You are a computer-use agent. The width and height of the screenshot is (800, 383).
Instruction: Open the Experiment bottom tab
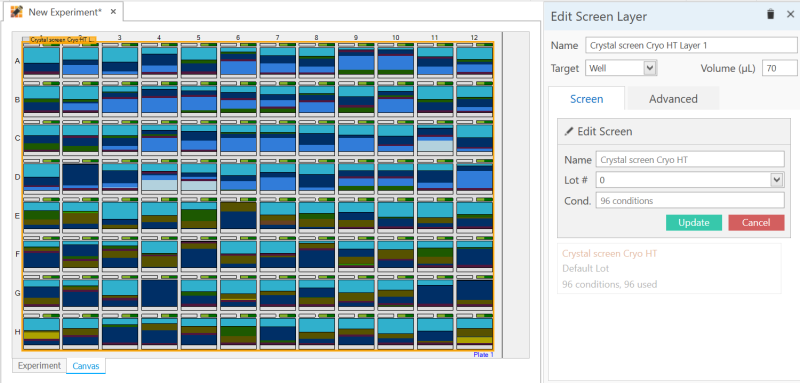click(x=39, y=366)
